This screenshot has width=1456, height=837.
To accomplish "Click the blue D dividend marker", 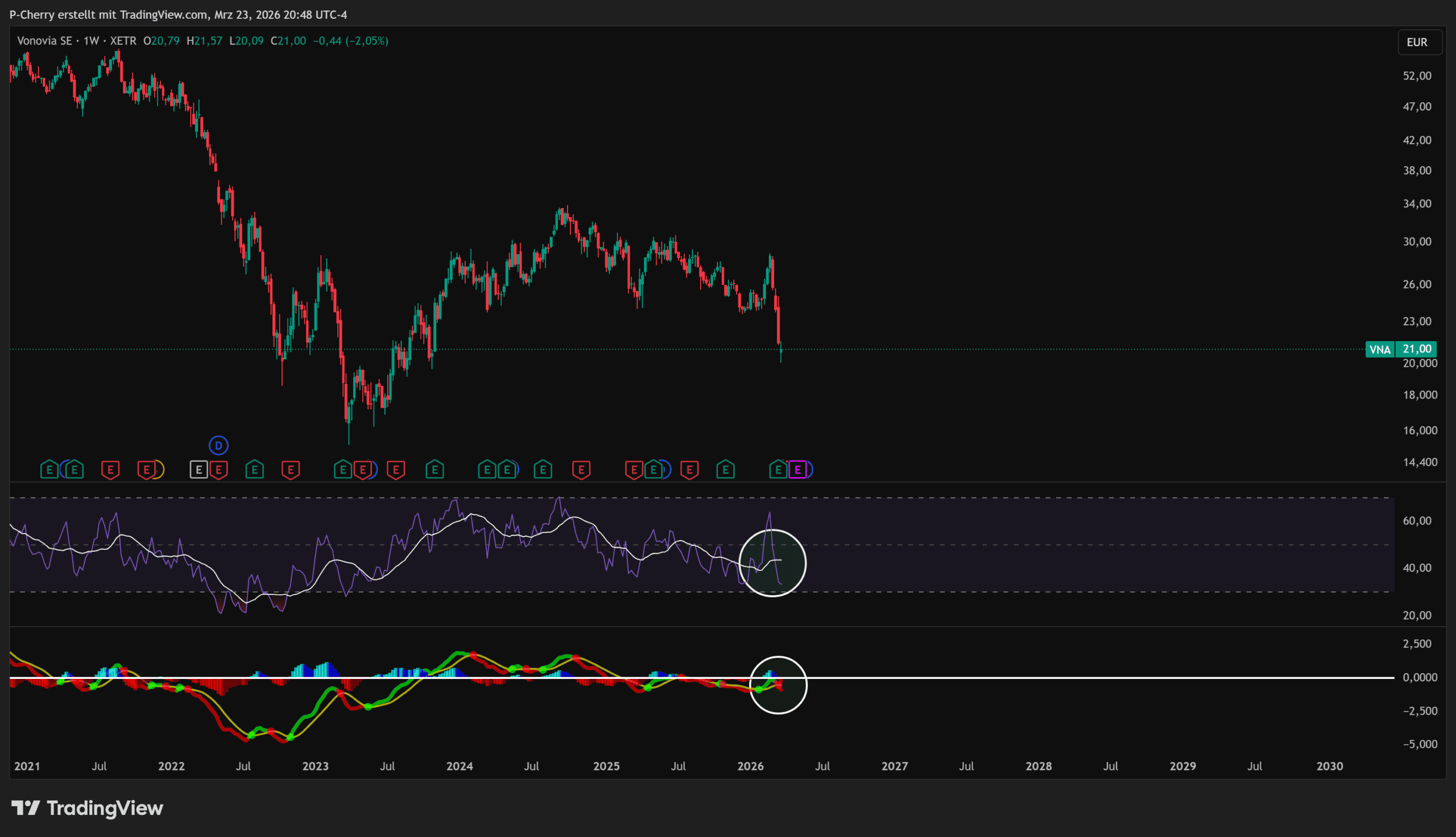I will (x=218, y=446).
